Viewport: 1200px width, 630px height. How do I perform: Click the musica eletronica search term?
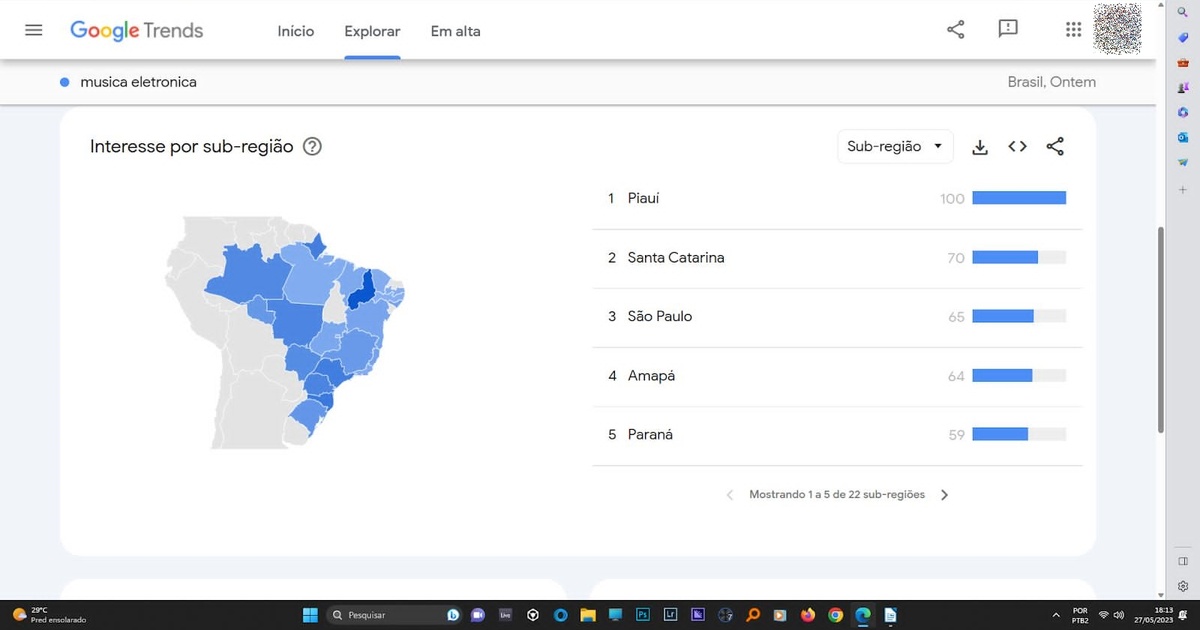pyautogui.click(x=138, y=82)
